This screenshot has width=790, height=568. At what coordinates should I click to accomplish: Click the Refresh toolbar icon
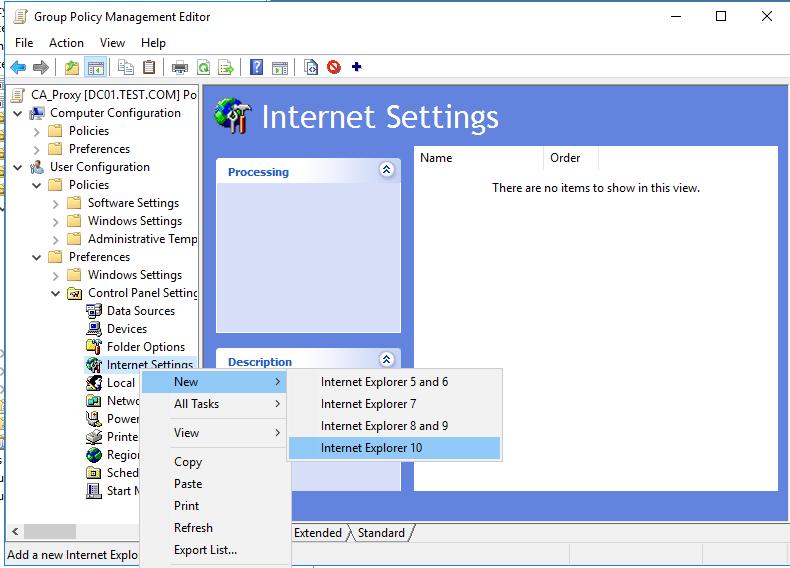(204, 67)
